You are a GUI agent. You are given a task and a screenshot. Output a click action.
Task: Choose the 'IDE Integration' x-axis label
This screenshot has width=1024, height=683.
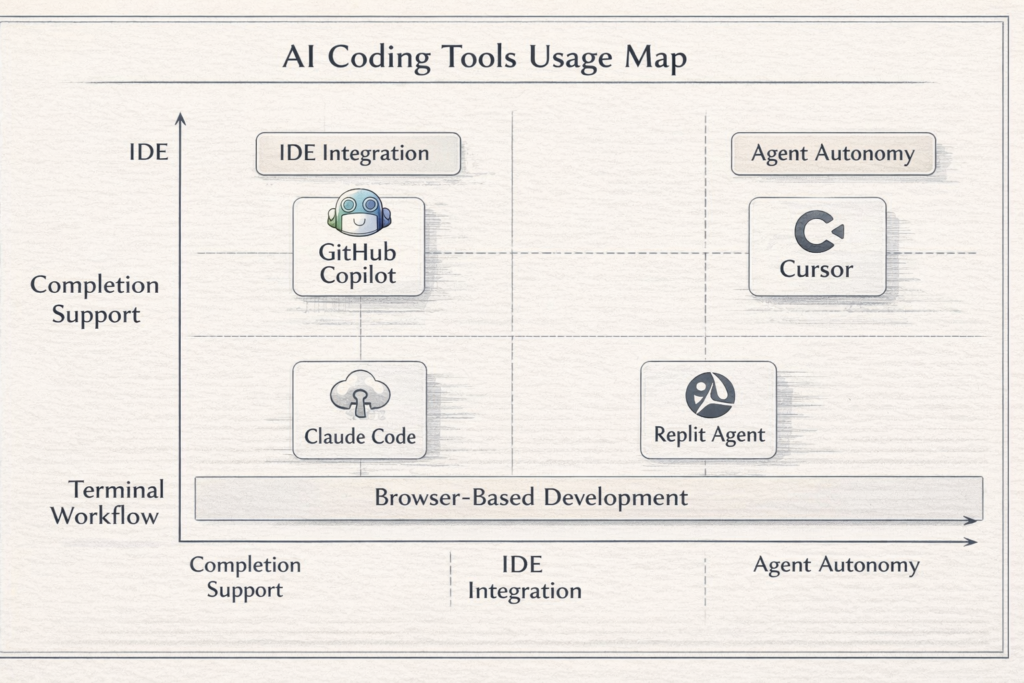(x=524, y=578)
